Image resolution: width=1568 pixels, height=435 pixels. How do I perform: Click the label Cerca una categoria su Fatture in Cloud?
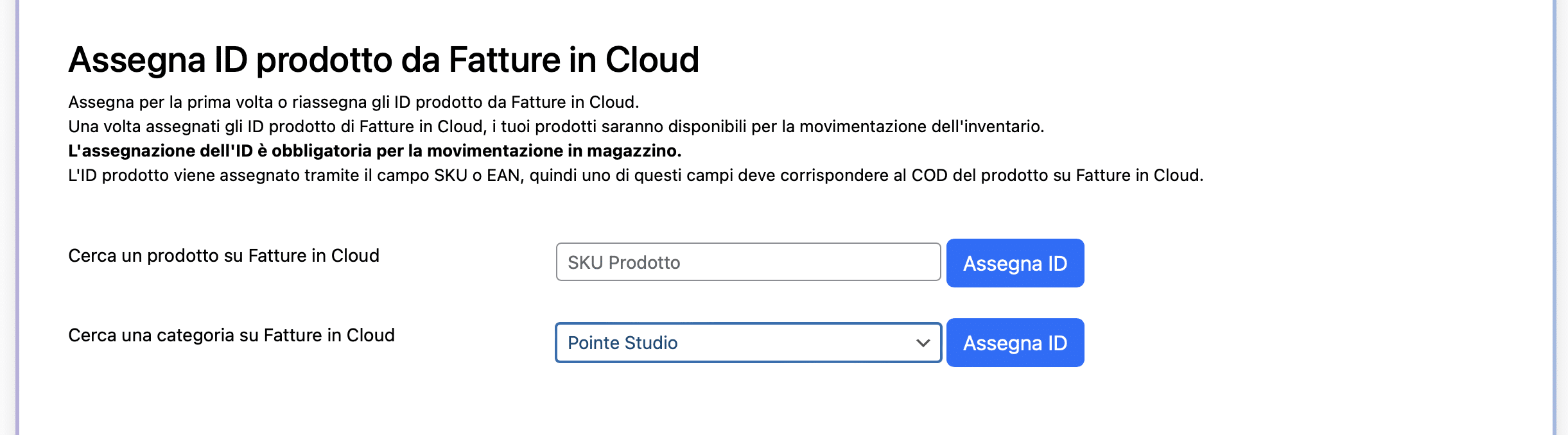coord(231,336)
